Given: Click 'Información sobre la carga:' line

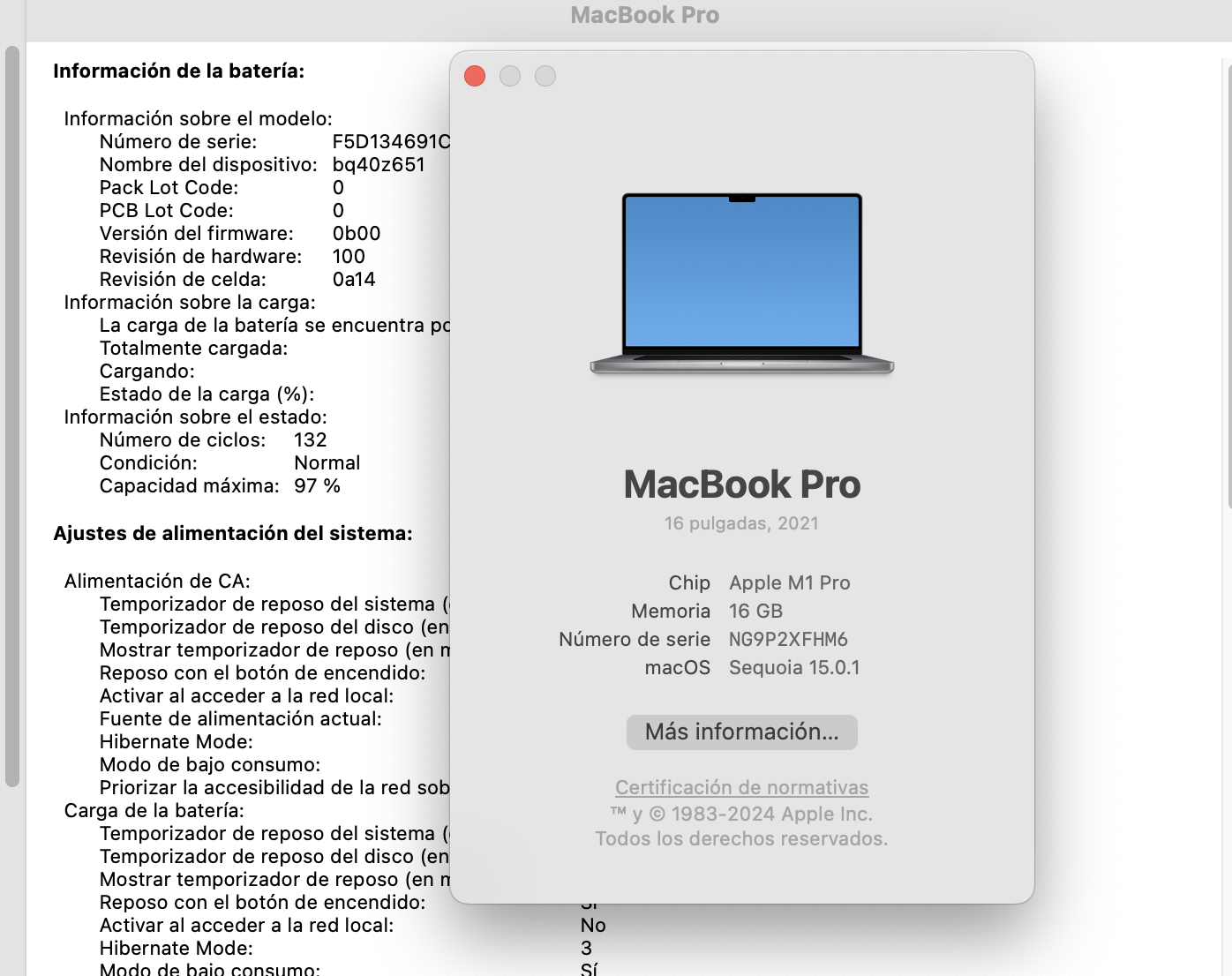Looking at the screenshot, I should [190, 302].
